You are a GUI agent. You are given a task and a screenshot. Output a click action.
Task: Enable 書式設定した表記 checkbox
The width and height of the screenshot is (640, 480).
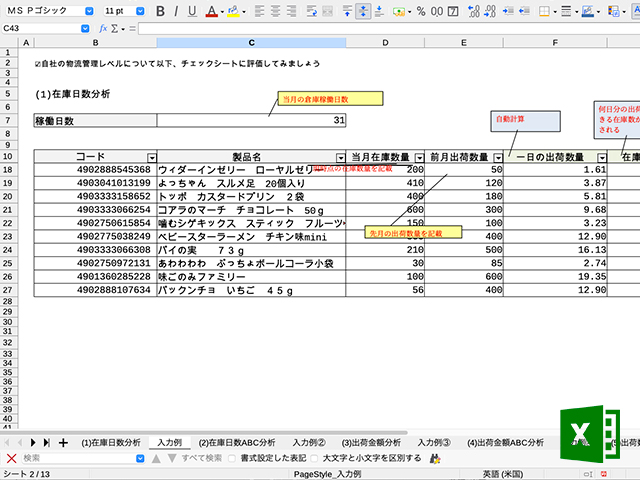point(232,458)
